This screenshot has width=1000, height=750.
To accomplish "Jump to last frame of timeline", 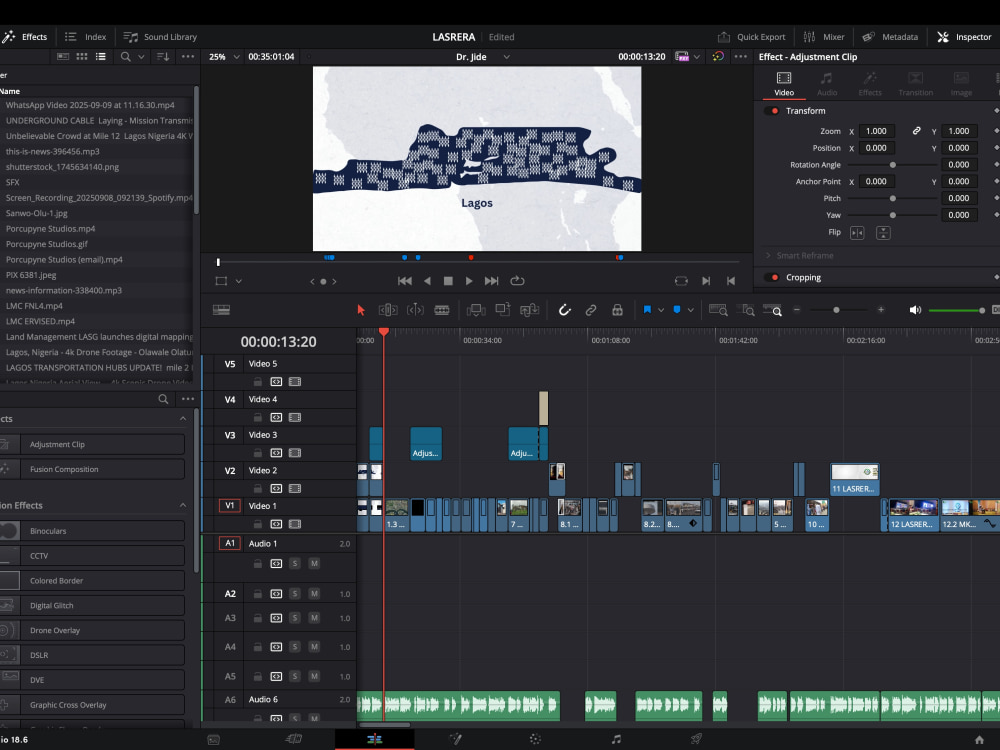I will coord(491,281).
